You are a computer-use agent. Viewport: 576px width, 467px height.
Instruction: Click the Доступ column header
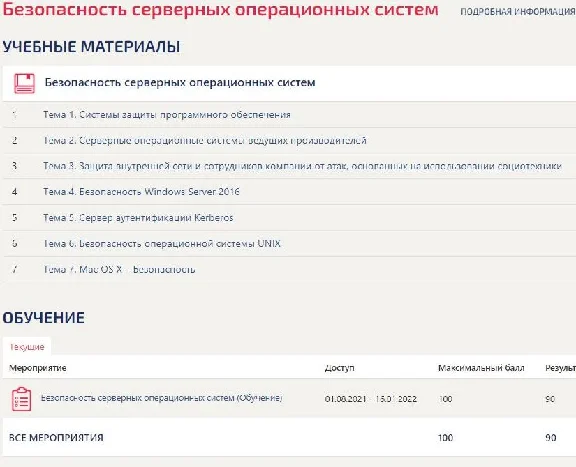339,368
